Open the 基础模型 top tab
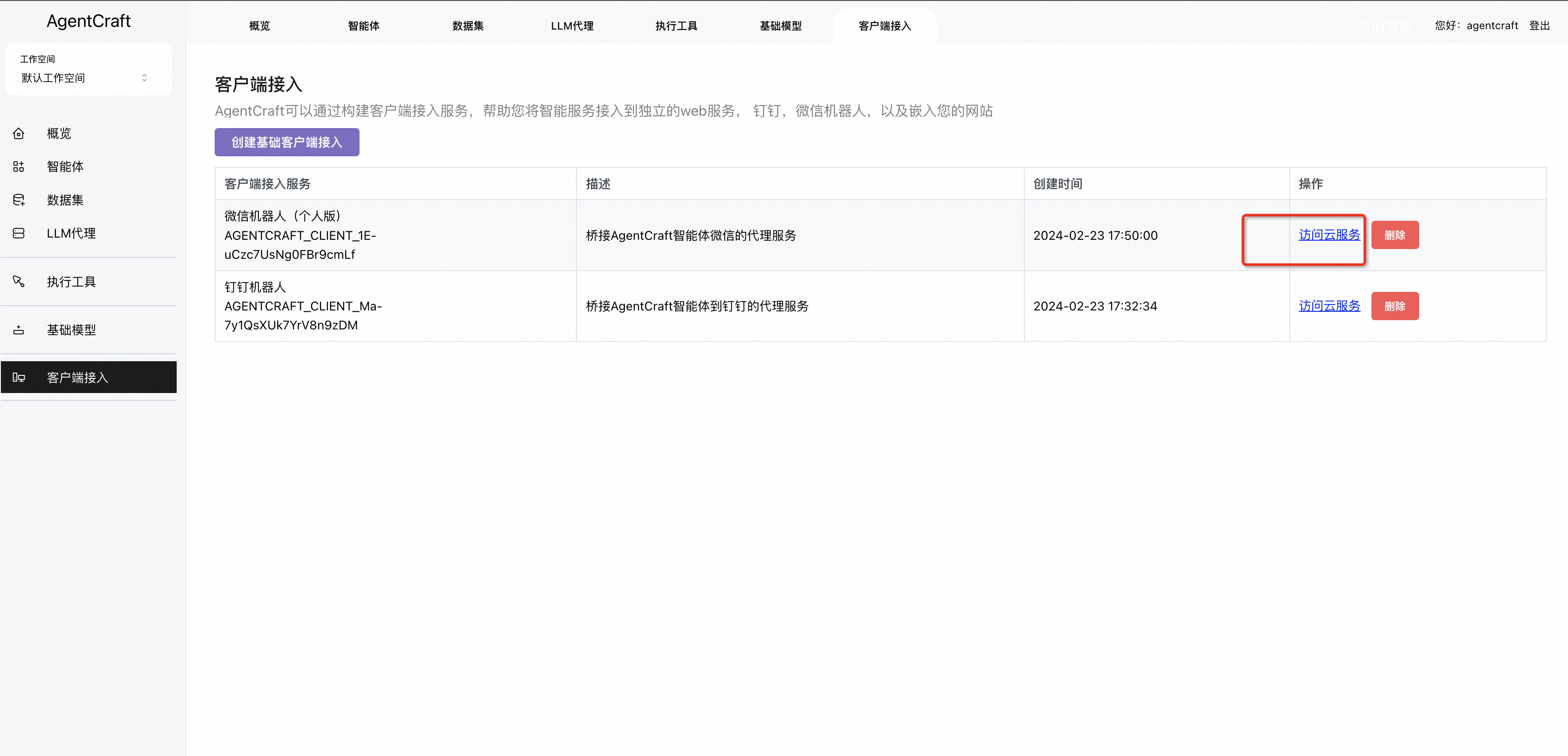 780,26
